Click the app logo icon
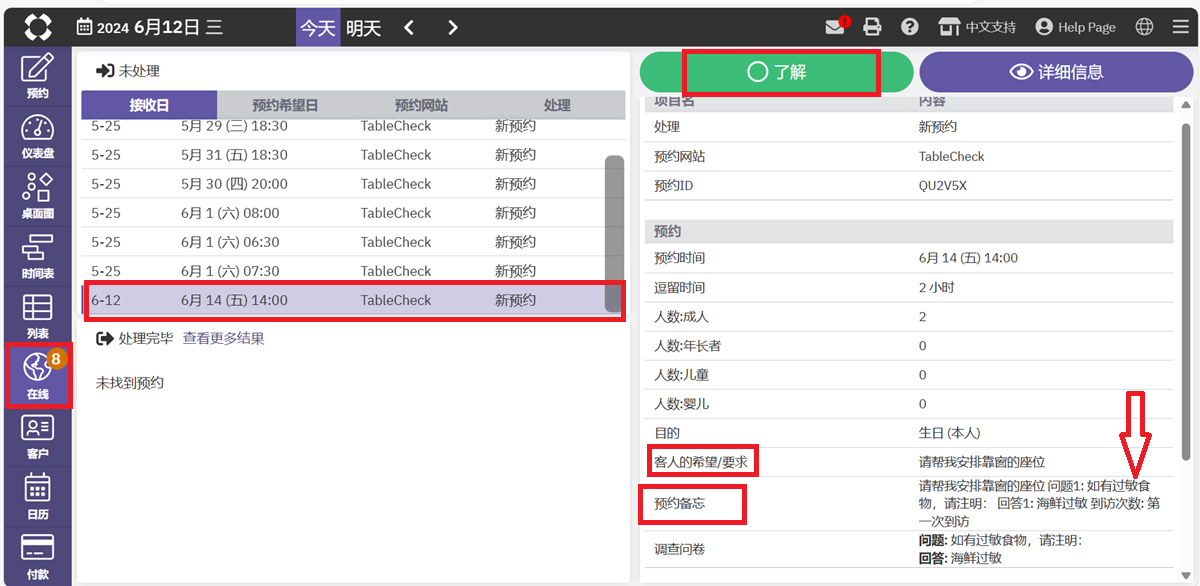Image resolution: width=1200 pixels, height=586 pixels. [38, 27]
